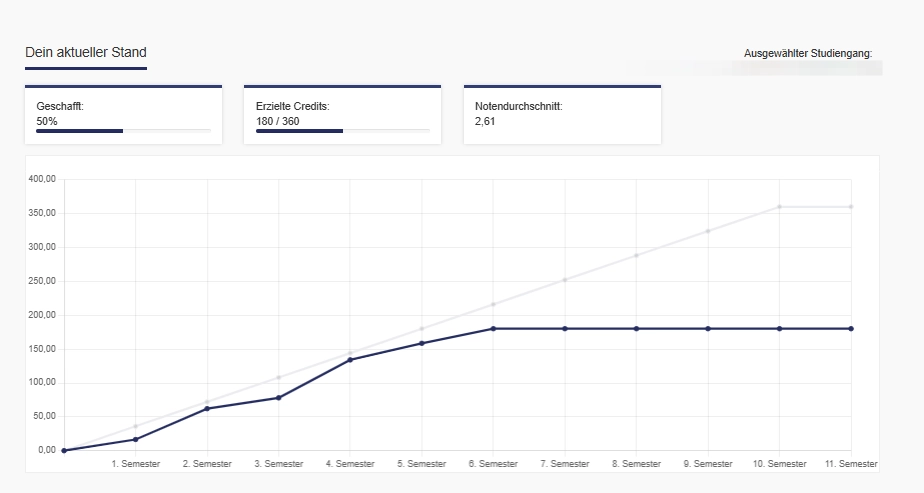Screen dimensions: 924x493
Task: Click the '400,00' y-axis label
Action: (x=42, y=178)
